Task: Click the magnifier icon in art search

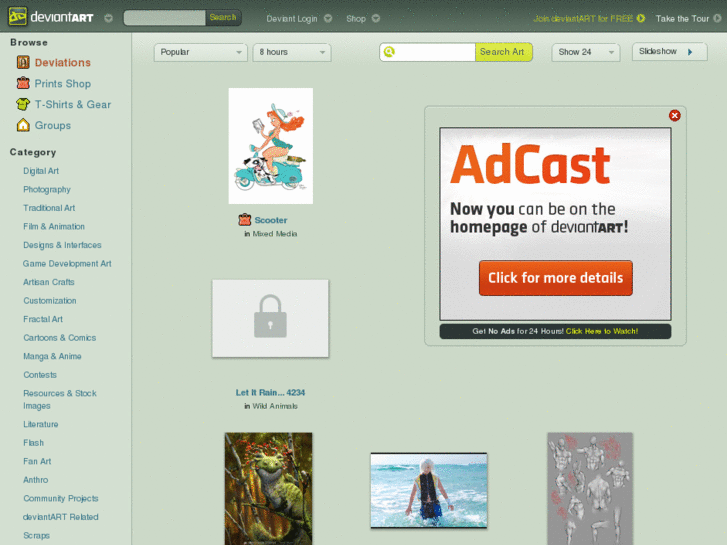Action: tap(389, 52)
